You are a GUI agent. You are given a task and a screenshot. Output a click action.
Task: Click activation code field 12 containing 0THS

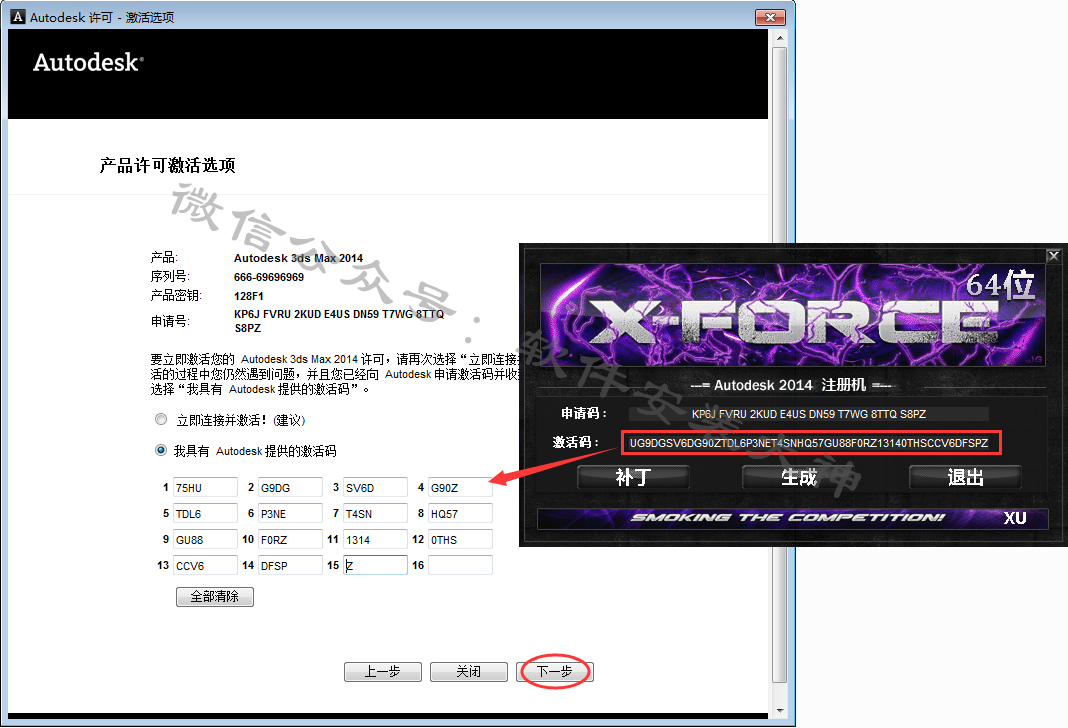coord(460,539)
